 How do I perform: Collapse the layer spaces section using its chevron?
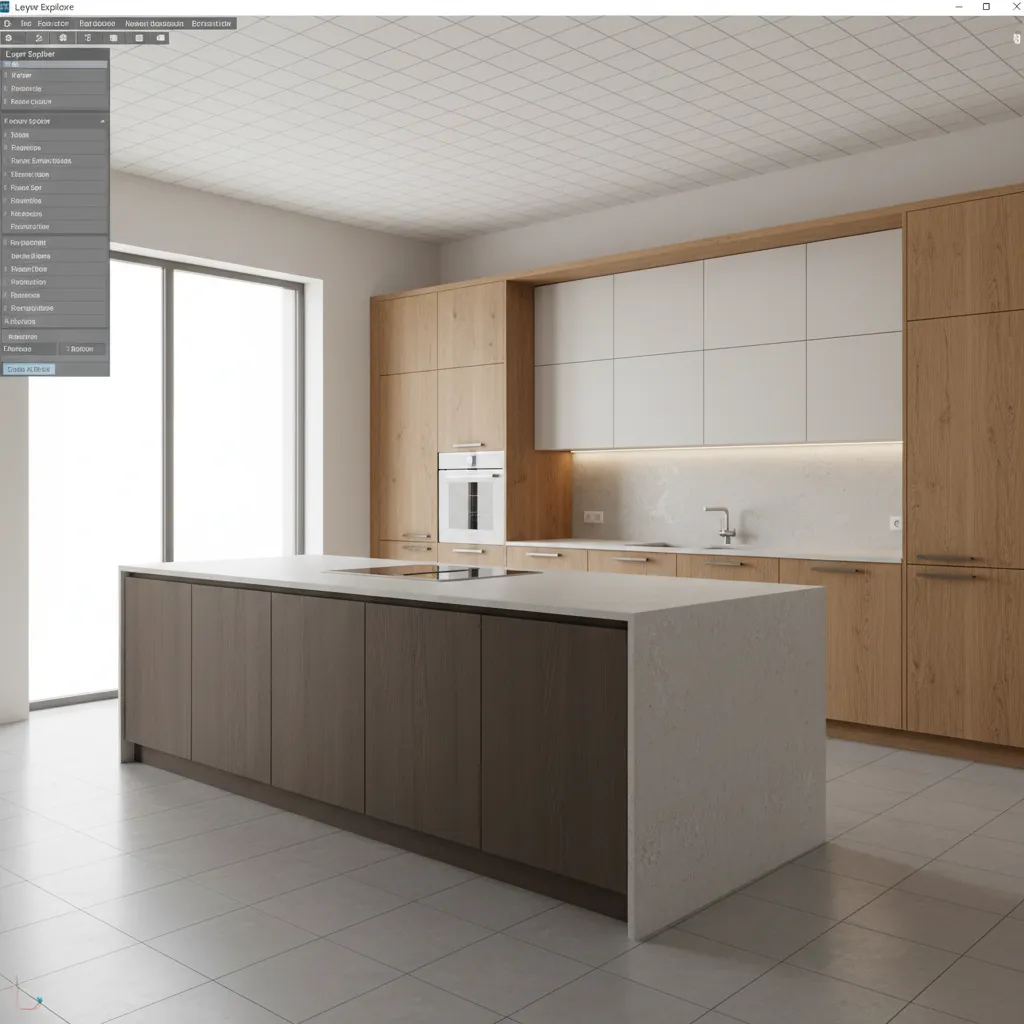[x=102, y=120]
